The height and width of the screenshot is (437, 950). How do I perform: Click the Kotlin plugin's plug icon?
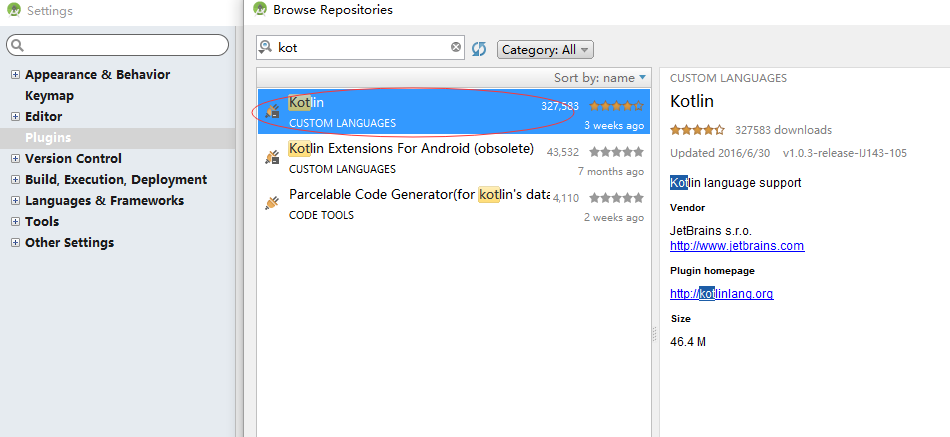[273, 110]
